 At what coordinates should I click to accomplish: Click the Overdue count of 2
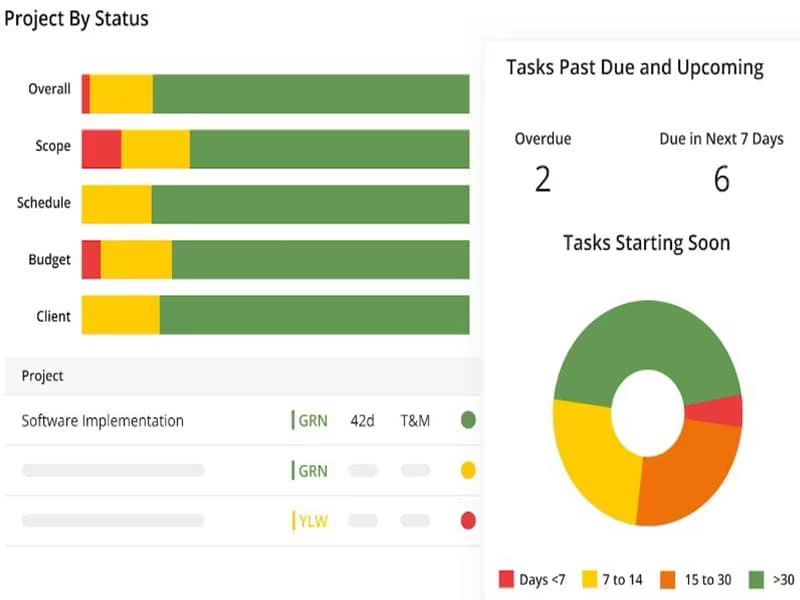pos(543,179)
